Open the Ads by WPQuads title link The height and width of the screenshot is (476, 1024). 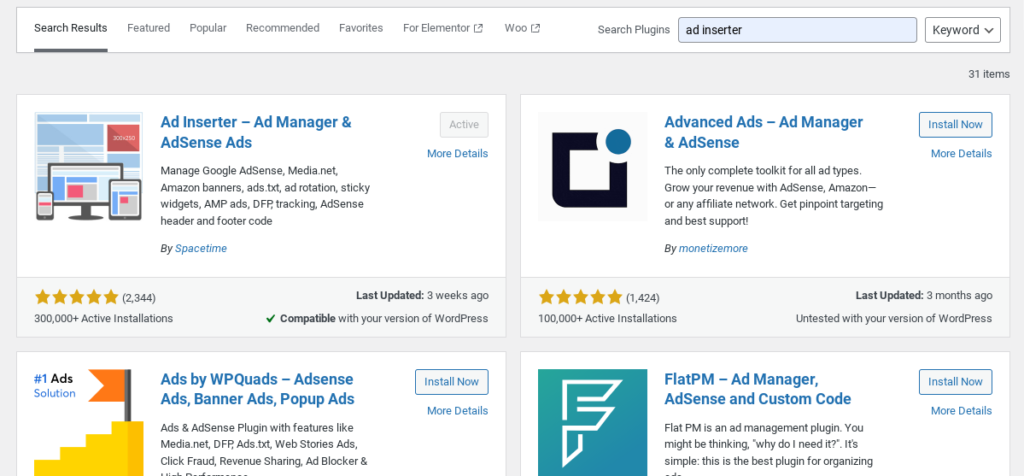[257, 389]
